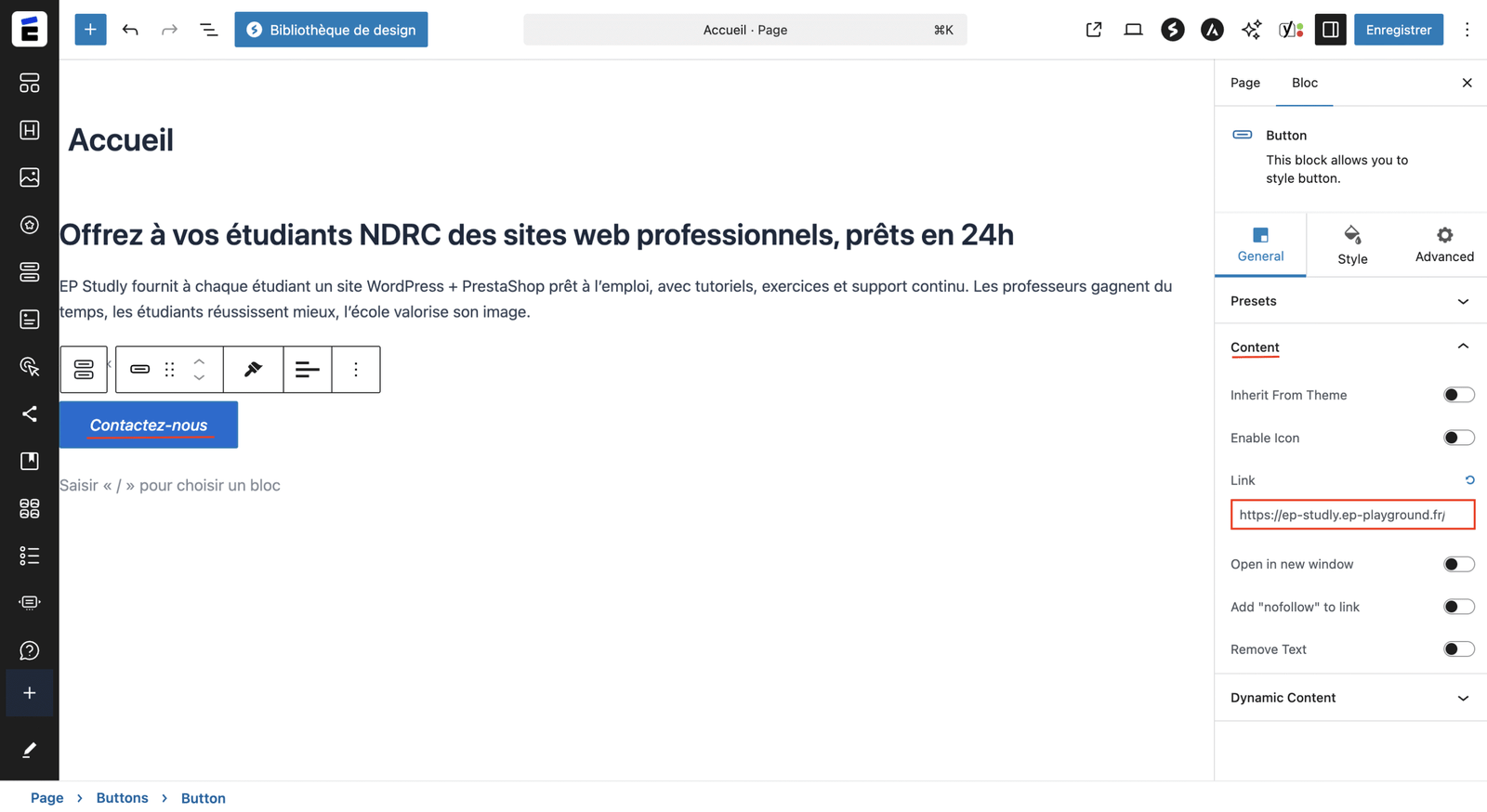Click the Astra settings circle icon
The height and width of the screenshot is (812, 1487).
[x=1212, y=30]
